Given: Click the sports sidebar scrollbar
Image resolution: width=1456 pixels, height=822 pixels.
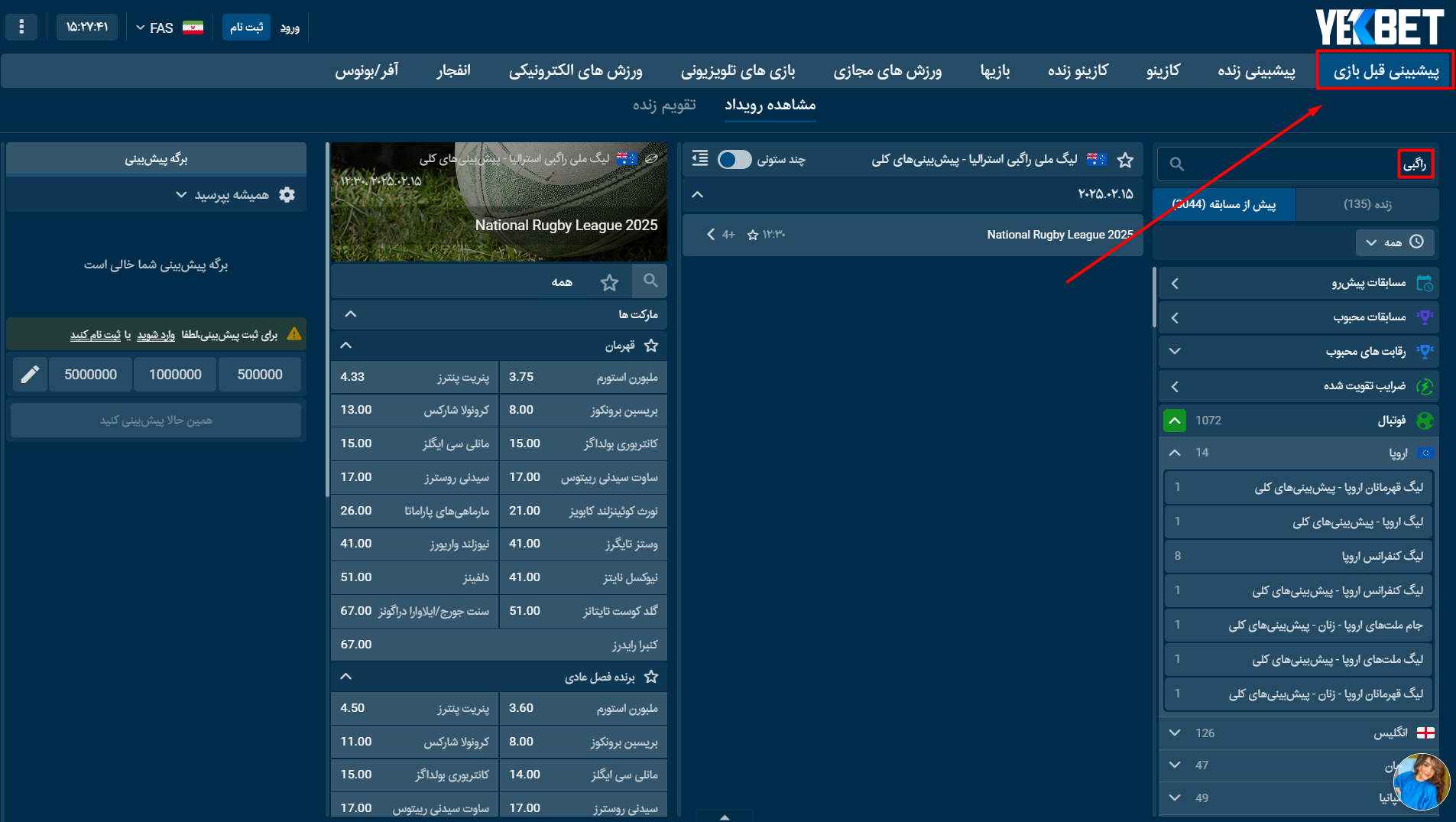Looking at the screenshot, I should 1155,297.
